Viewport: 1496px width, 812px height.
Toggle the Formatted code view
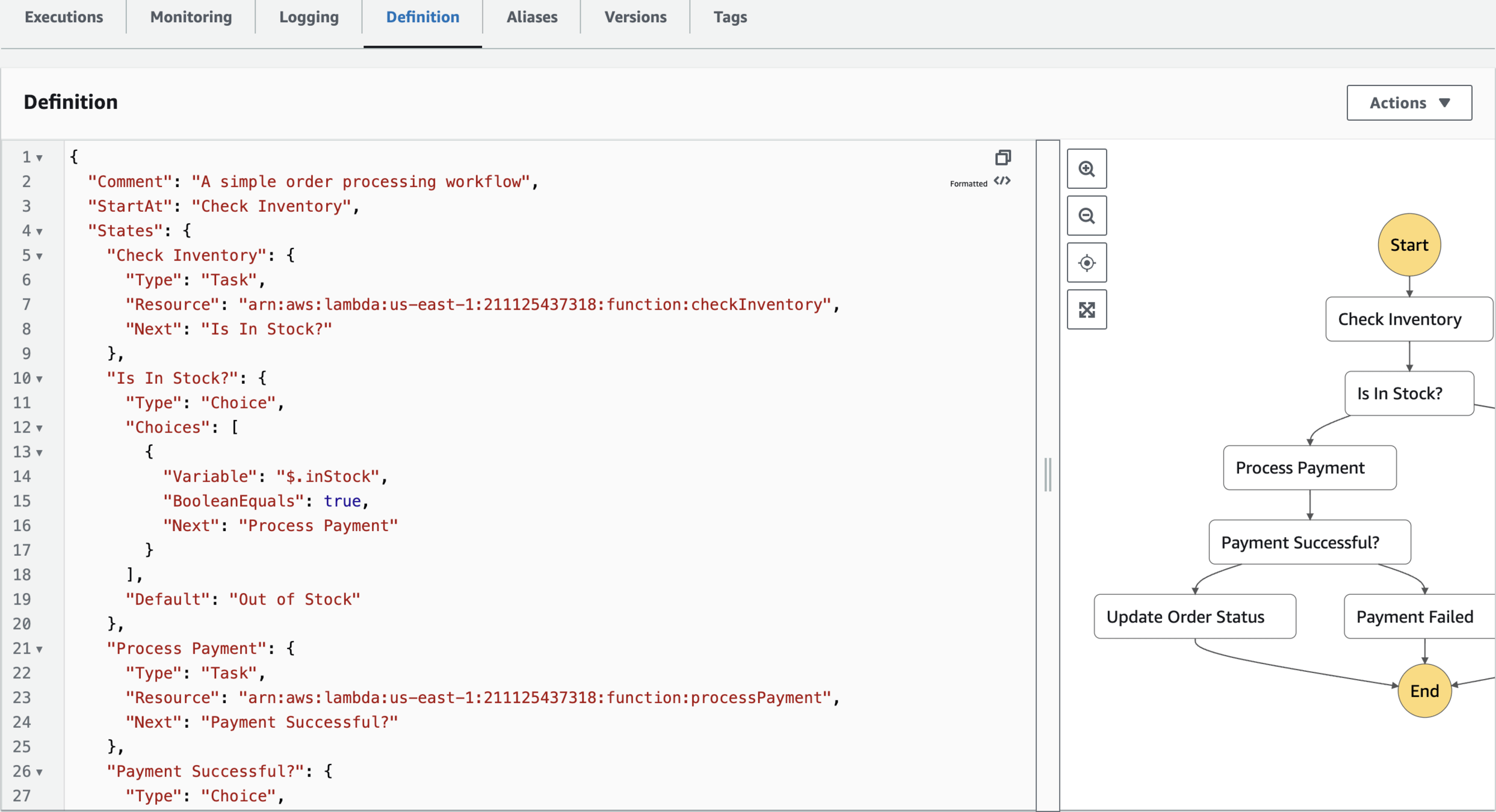tap(1002, 181)
